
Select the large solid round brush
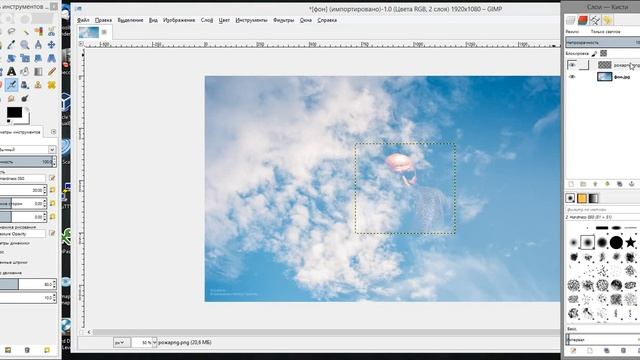(x=616, y=242)
